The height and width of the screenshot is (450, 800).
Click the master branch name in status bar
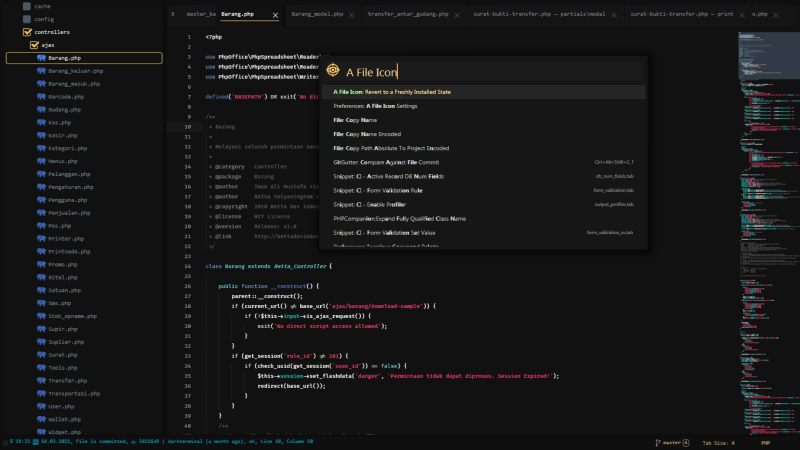tap(671, 443)
